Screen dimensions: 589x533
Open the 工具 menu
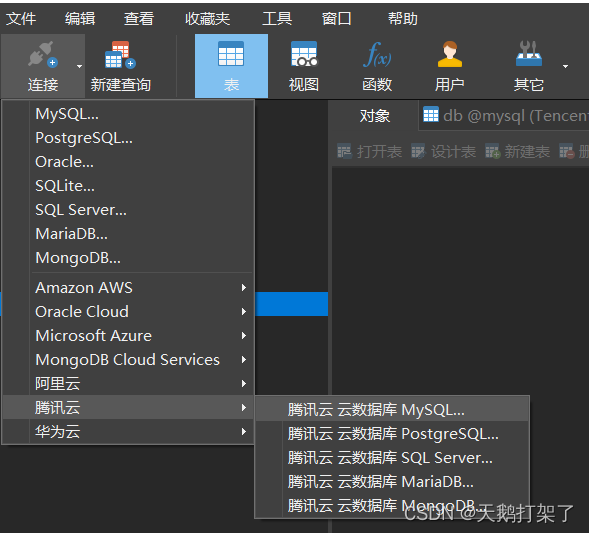click(x=277, y=18)
